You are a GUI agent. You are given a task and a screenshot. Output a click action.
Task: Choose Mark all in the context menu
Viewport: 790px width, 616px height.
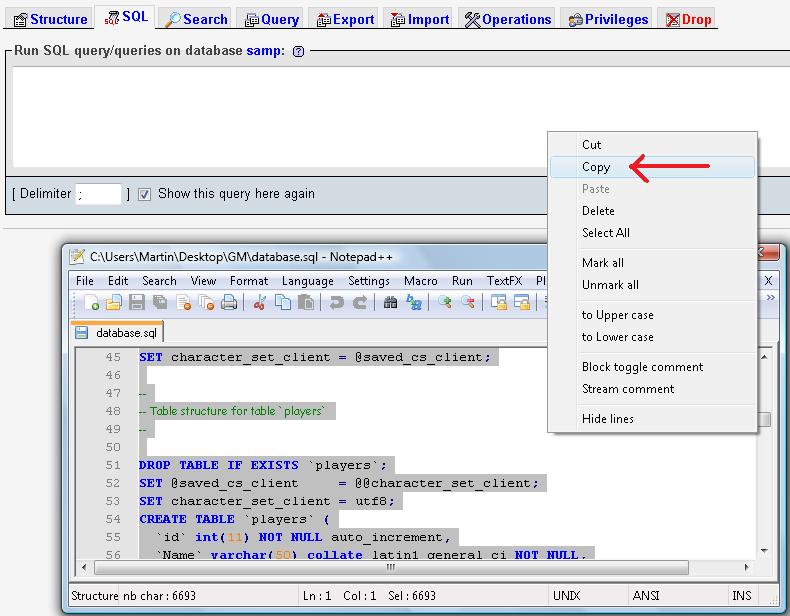click(652, 262)
